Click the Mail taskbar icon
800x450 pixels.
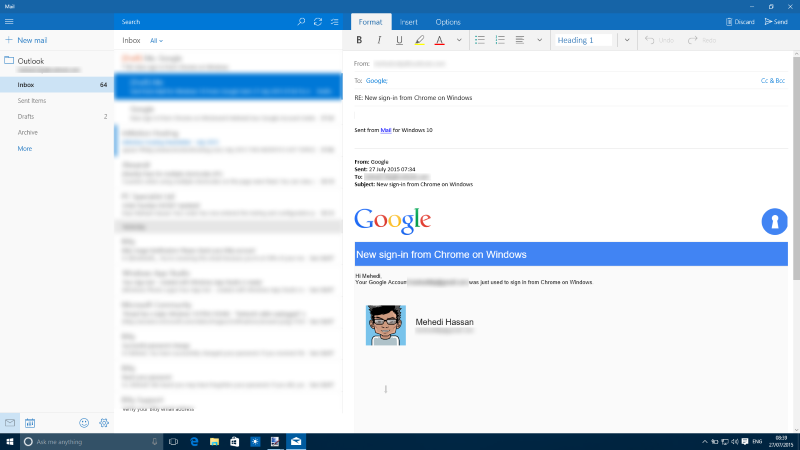(x=296, y=442)
